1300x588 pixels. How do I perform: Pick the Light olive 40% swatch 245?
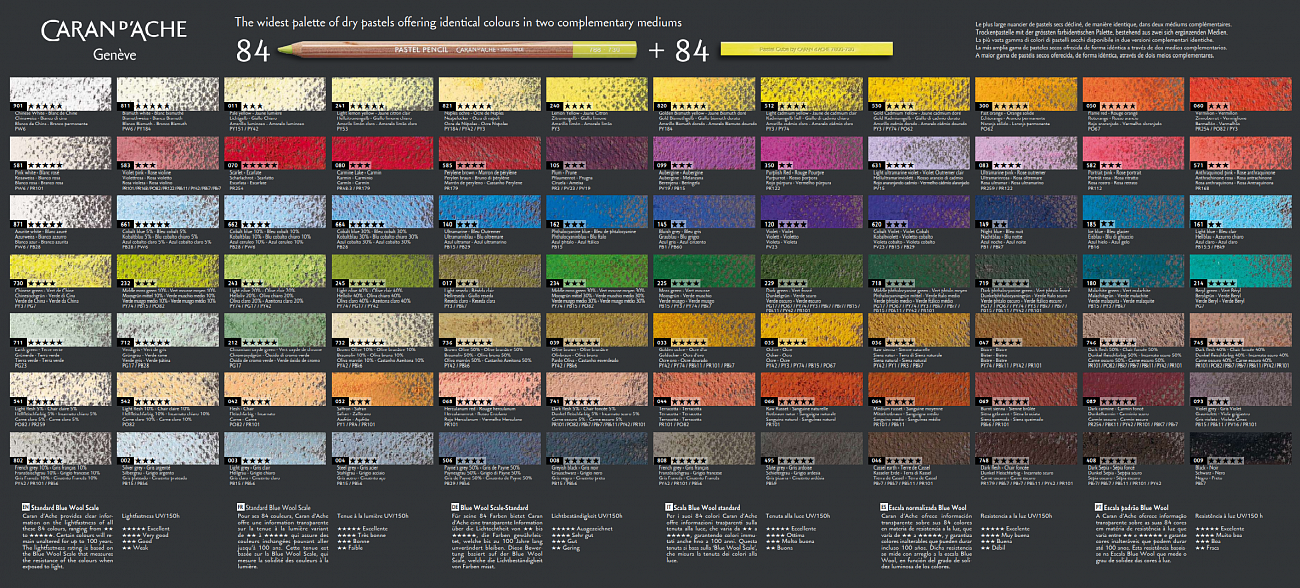(x=384, y=271)
